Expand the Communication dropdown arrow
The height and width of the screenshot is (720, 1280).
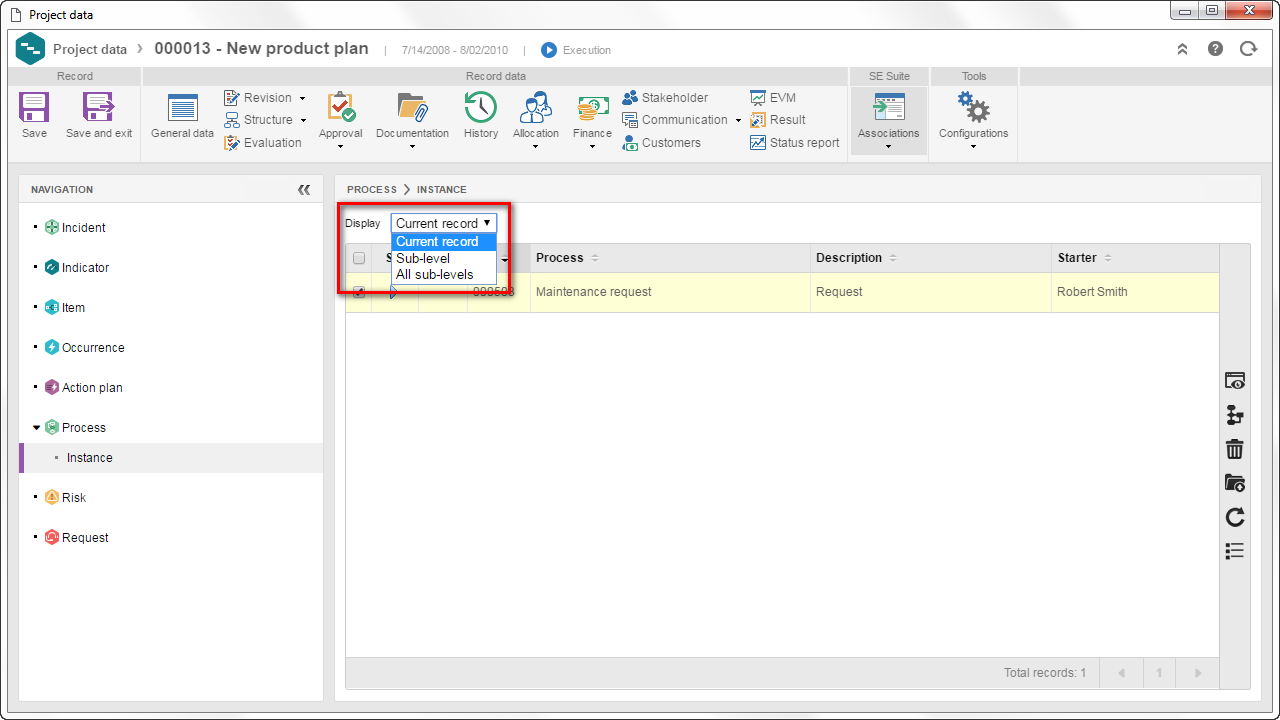738,121
